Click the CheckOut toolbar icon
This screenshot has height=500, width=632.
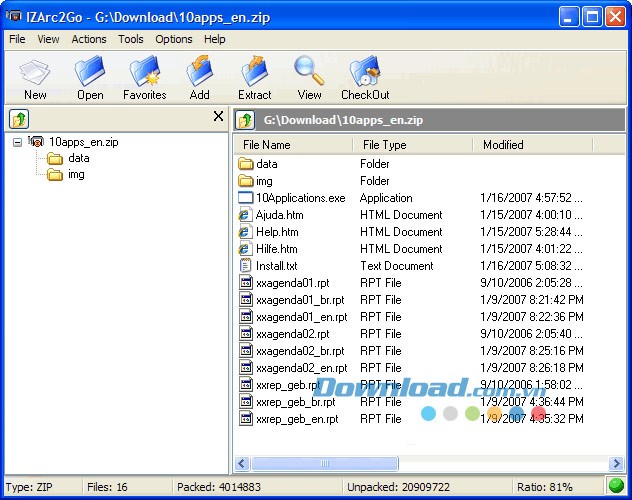click(365, 76)
